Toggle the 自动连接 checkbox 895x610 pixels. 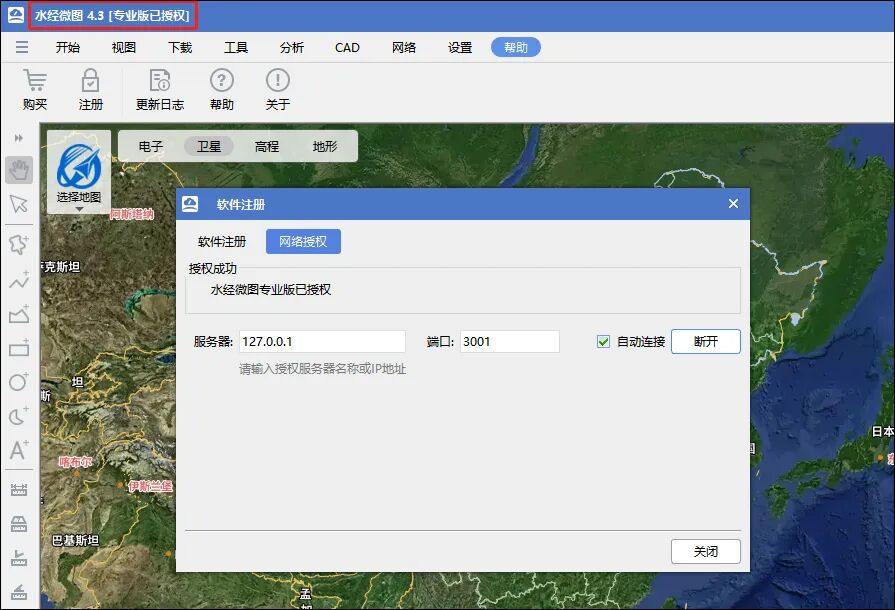coord(603,341)
